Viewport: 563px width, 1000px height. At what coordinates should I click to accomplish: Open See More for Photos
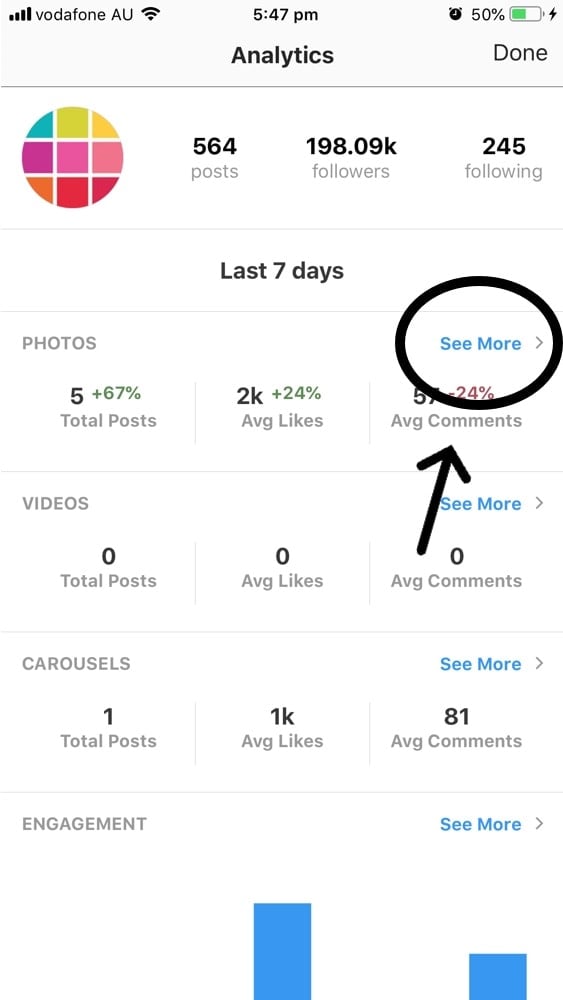[x=481, y=344]
